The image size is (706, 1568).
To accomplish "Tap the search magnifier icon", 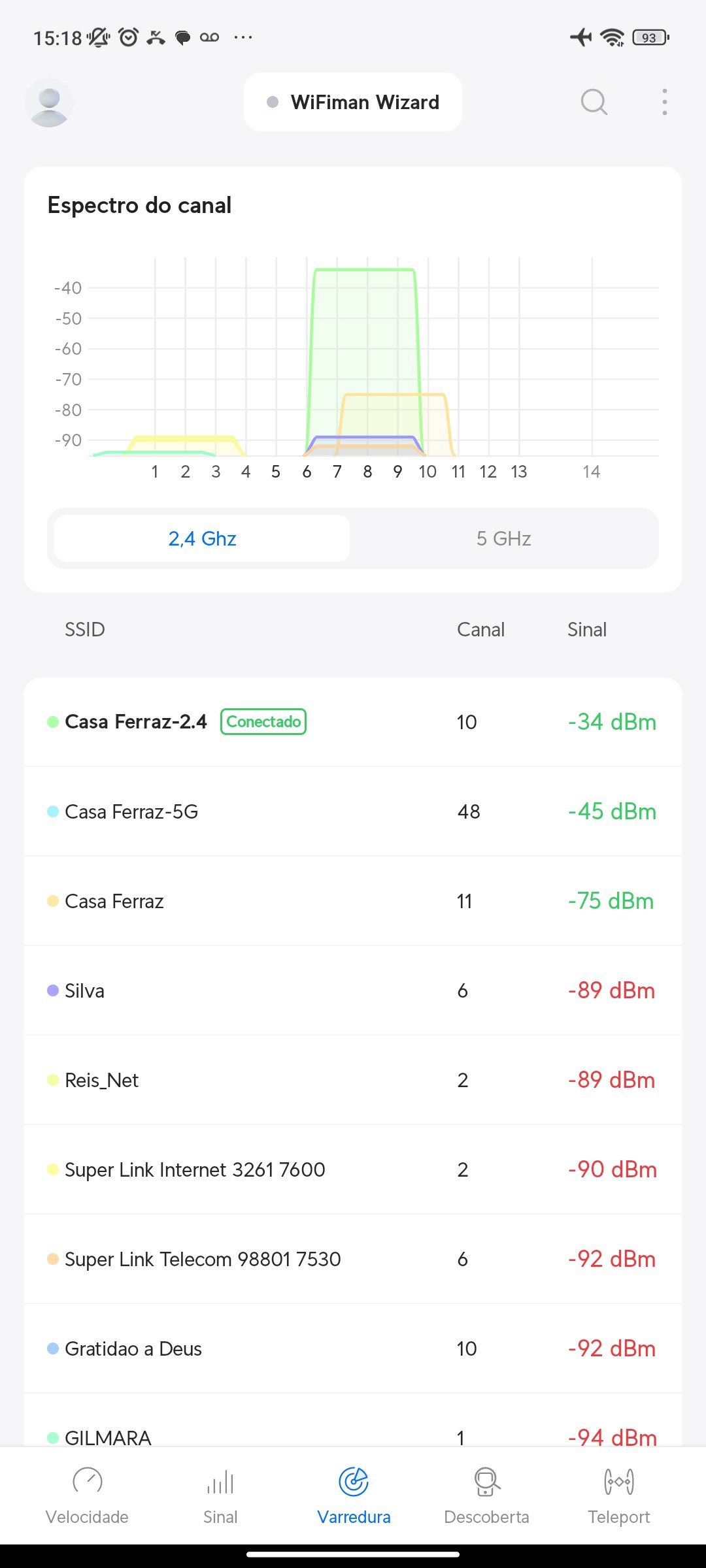I will [x=594, y=102].
